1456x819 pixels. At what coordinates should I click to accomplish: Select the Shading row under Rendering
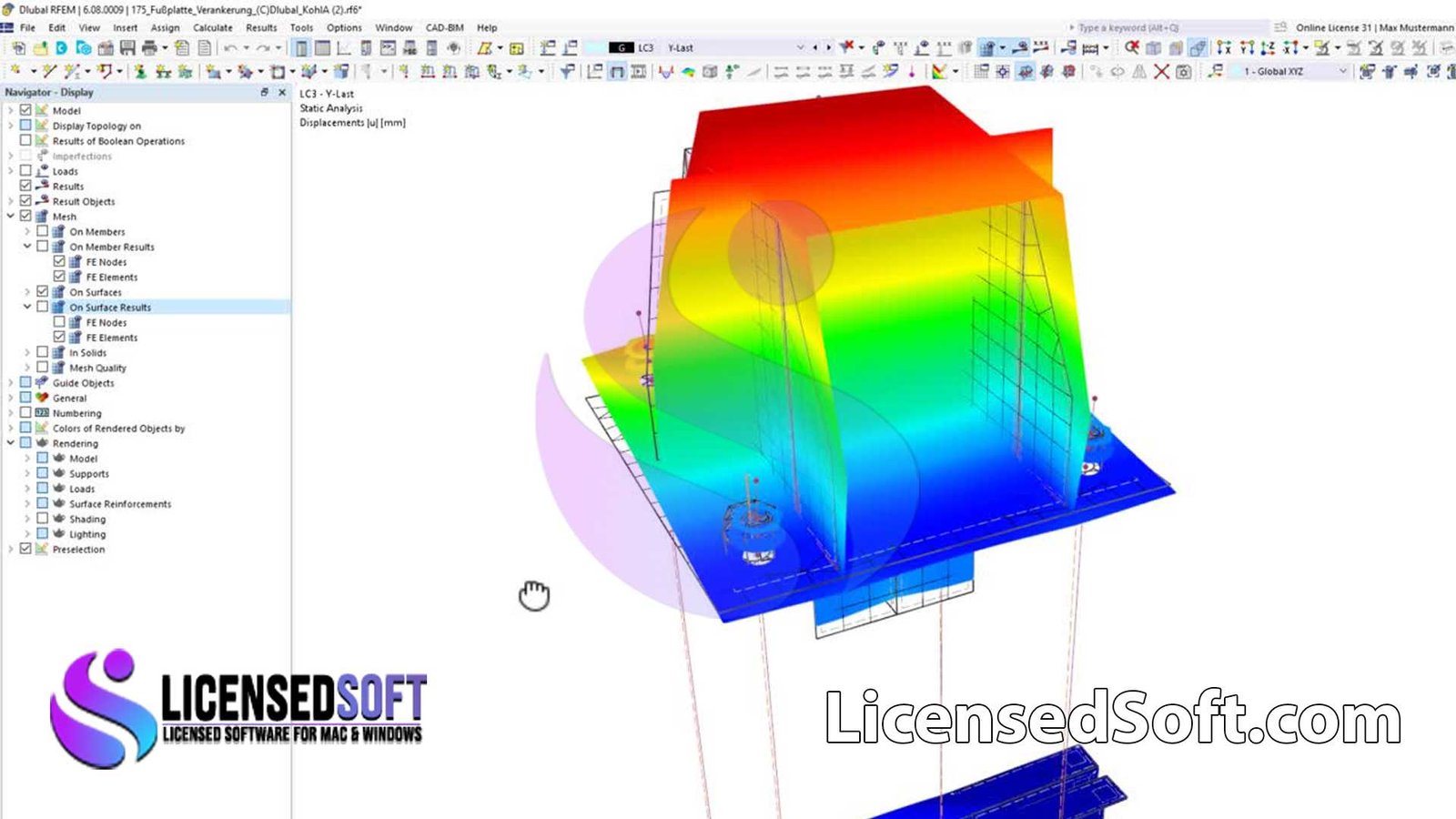[x=87, y=519]
